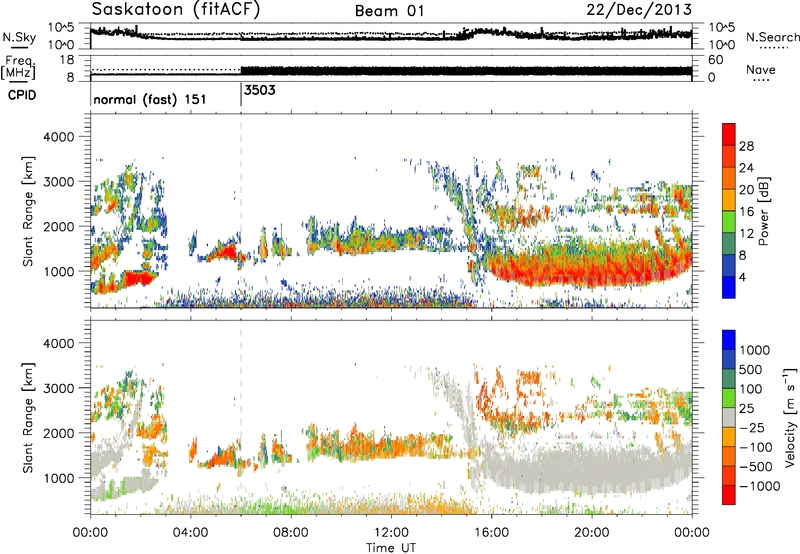Select the "Freq. [MHz]" axis label

coord(18,68)
